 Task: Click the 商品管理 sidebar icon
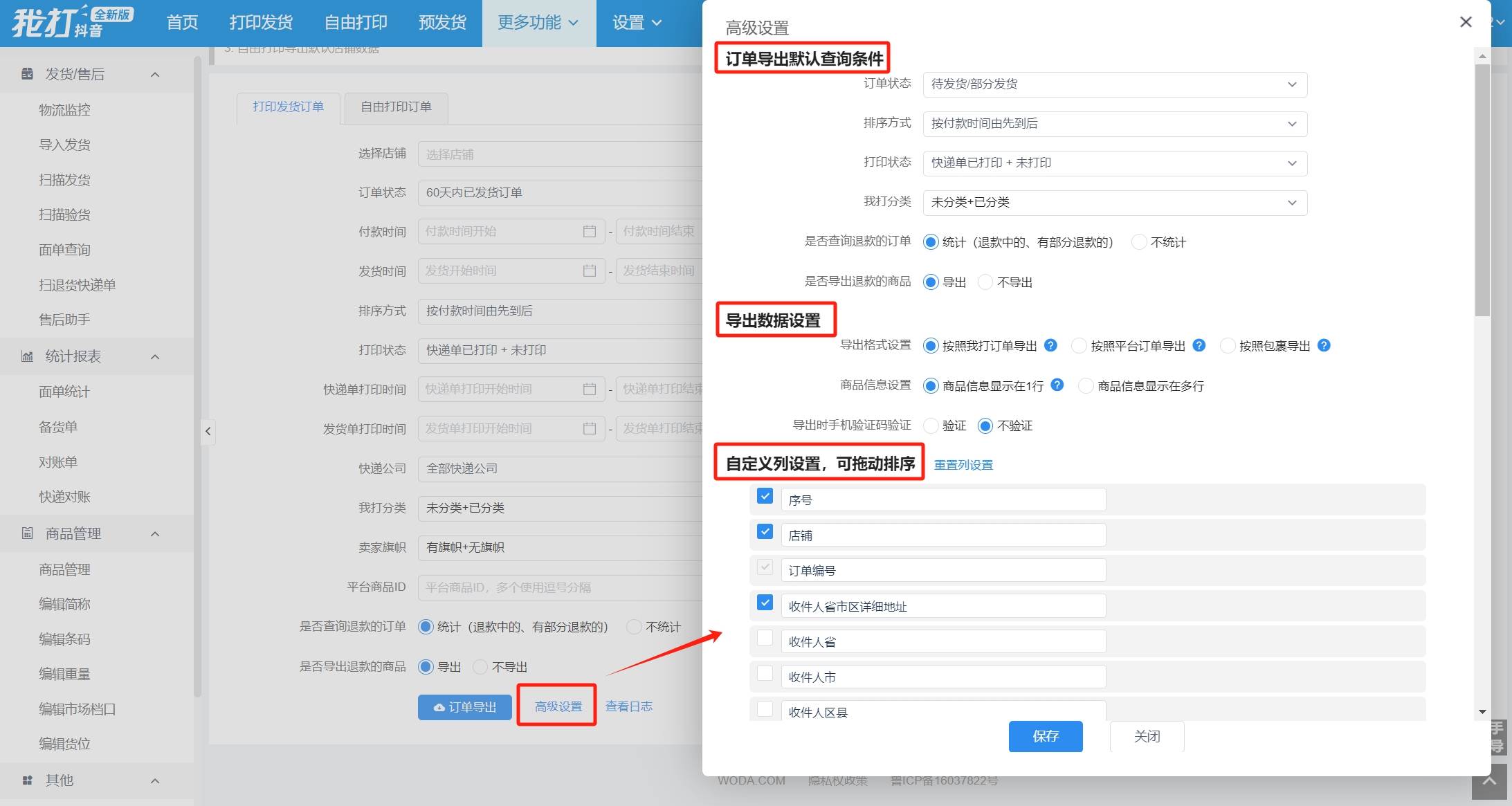27,533
